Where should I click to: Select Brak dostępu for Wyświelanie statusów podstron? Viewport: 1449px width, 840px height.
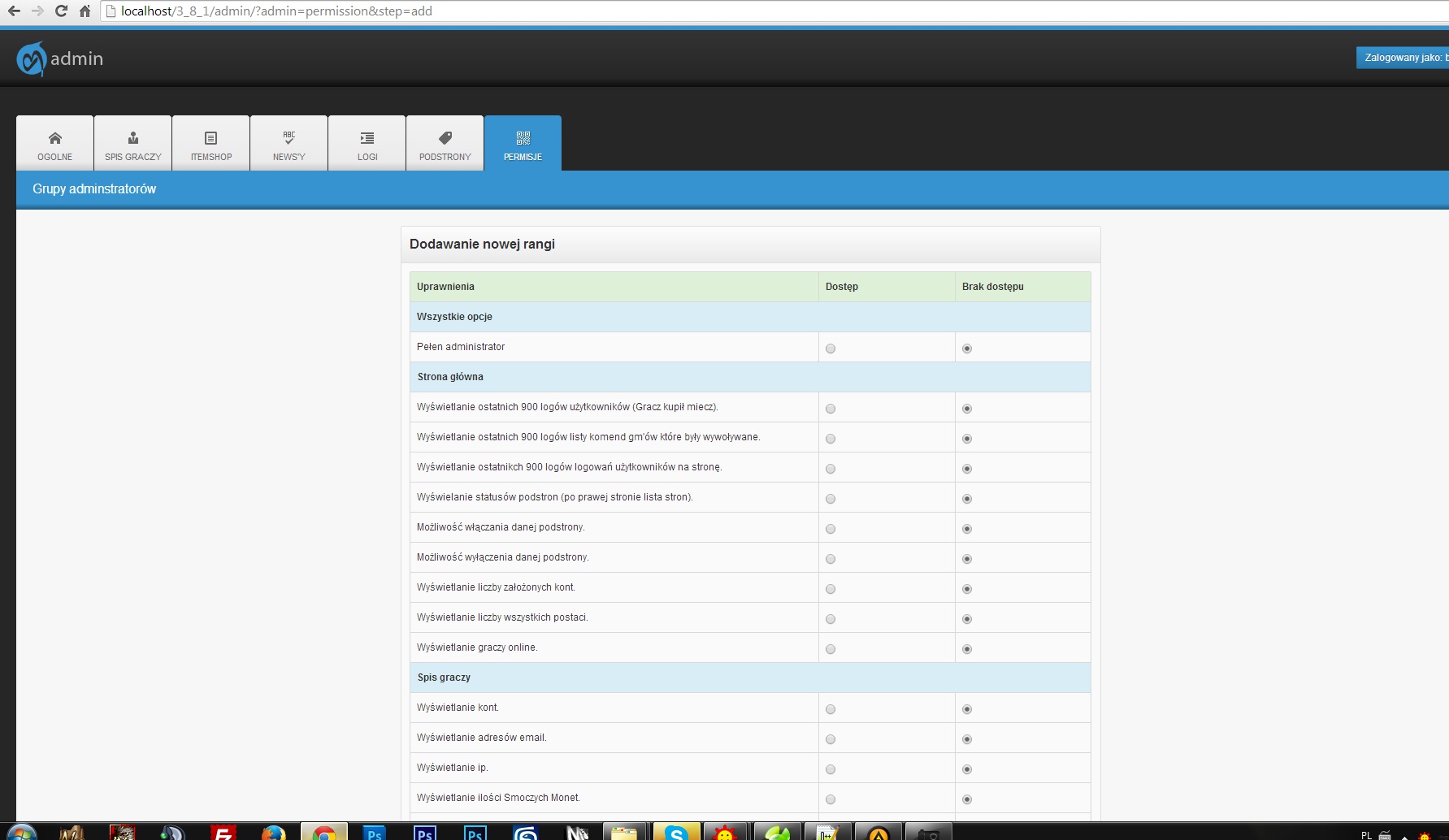[x=967, y=499]
